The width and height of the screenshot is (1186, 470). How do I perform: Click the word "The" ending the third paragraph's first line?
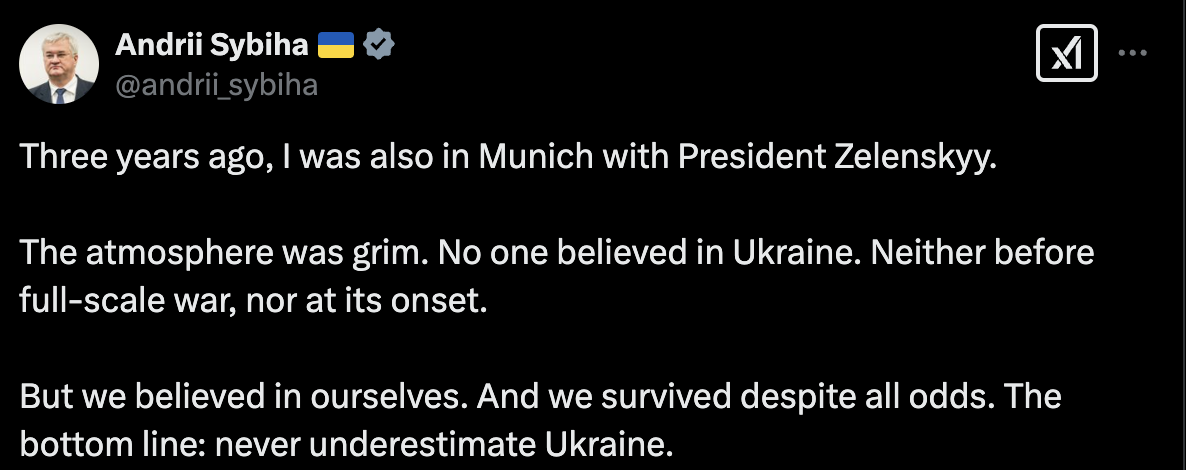pos(1030,396)
